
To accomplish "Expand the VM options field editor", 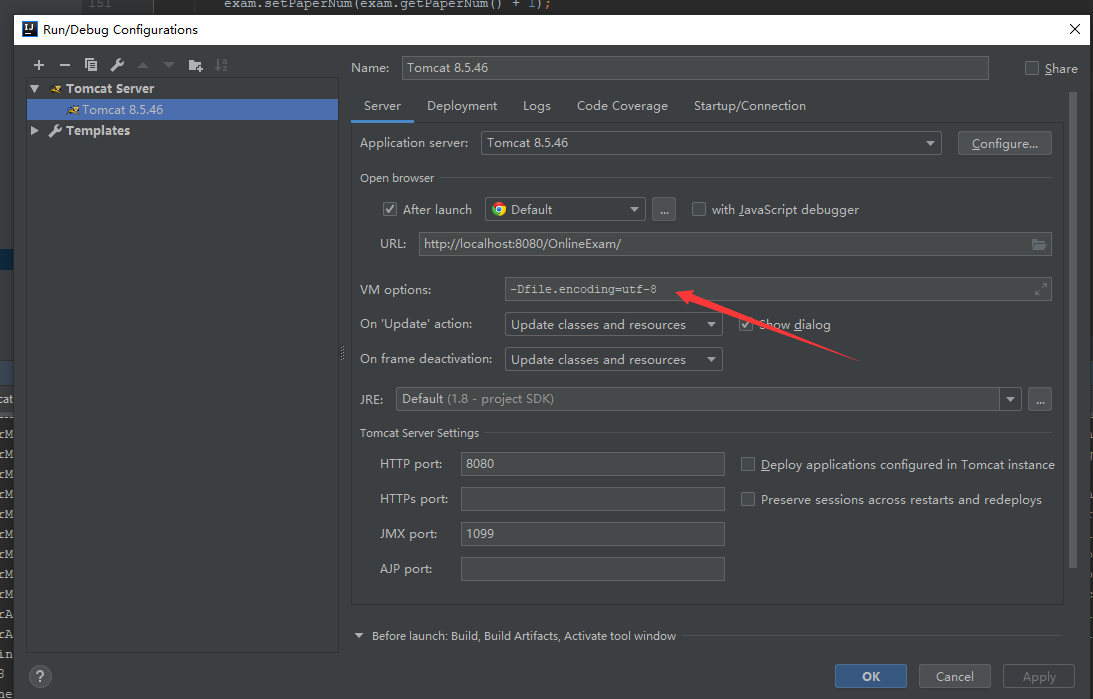I will coord(1040,290).
